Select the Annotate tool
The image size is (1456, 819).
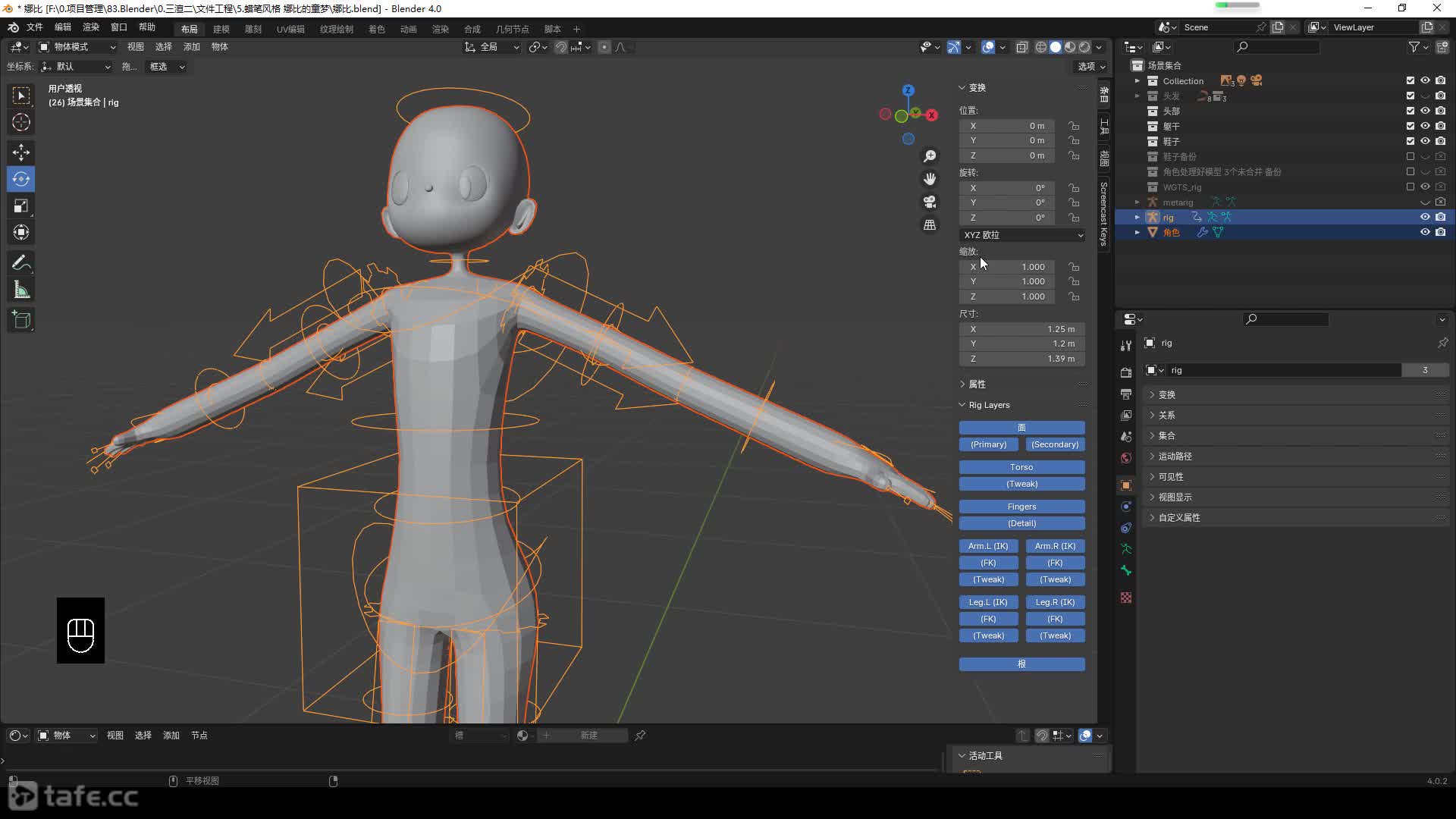[x=21, y=263]
